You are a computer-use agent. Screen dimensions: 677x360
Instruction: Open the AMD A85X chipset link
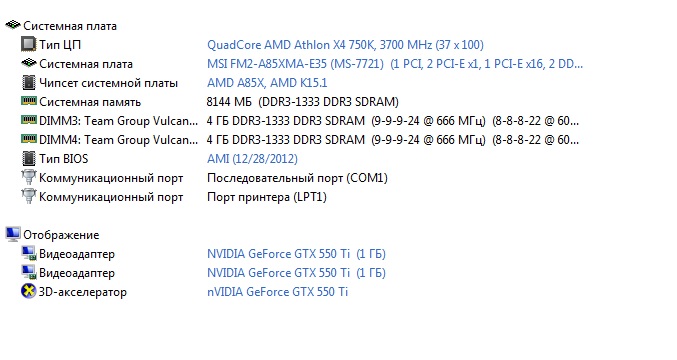coord(267,83)
